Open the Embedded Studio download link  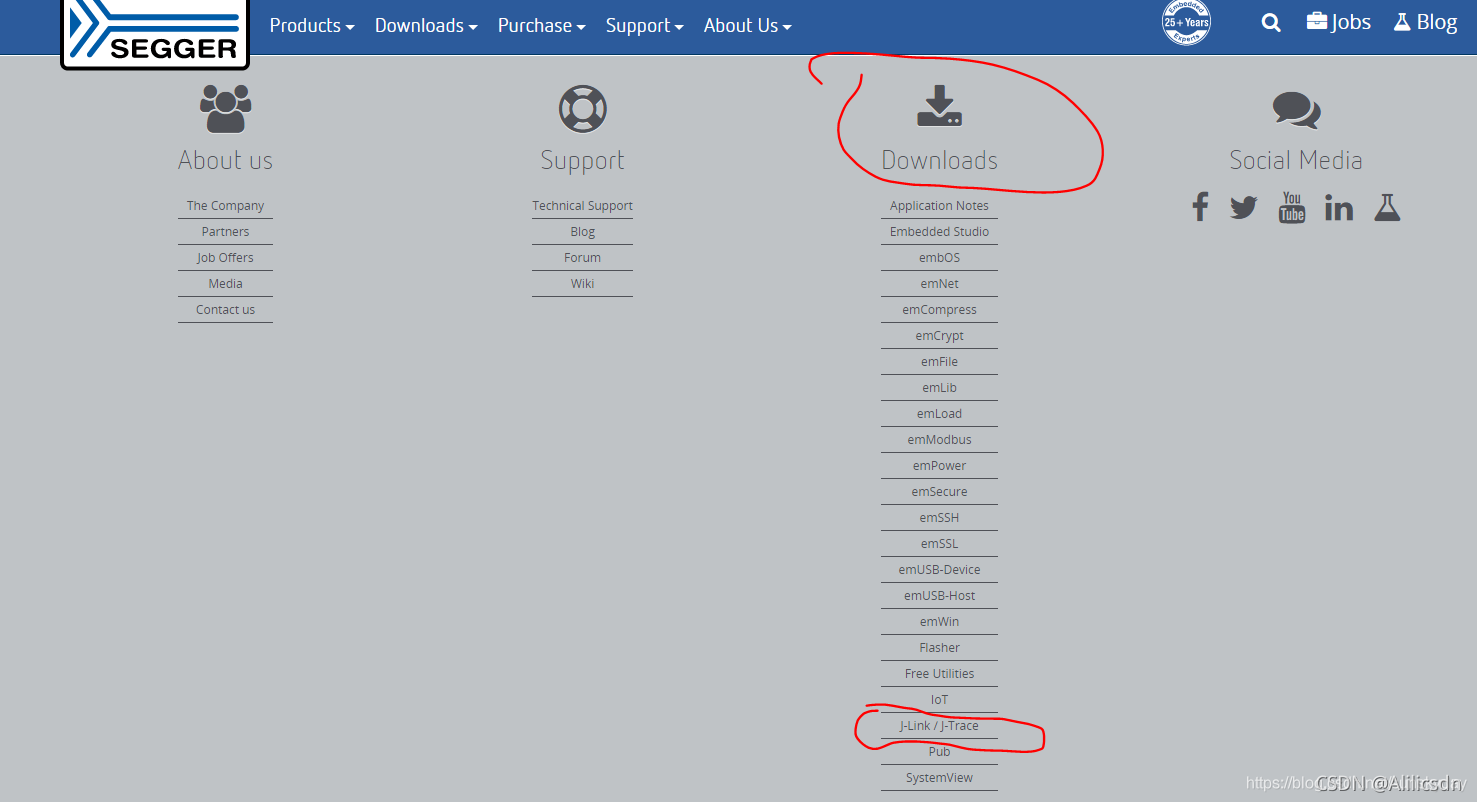939,232
